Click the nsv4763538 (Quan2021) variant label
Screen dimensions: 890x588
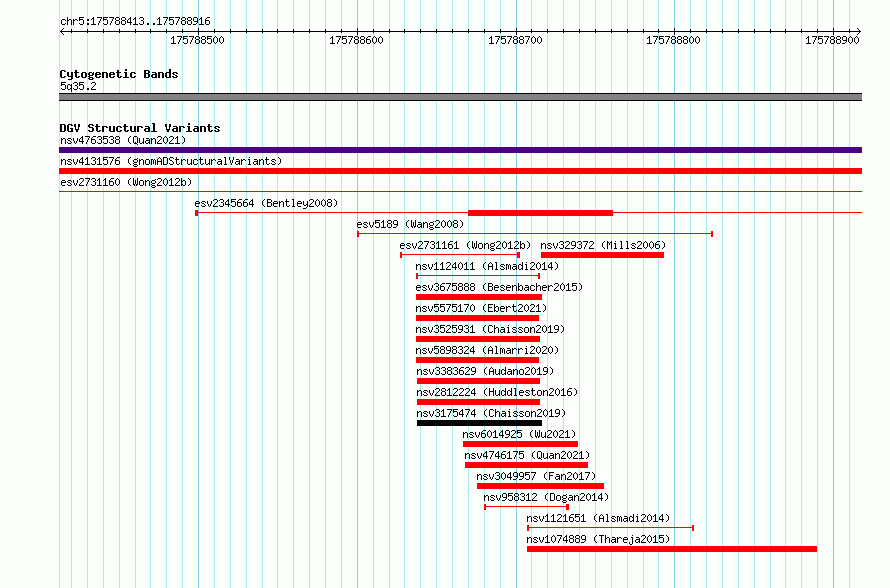(123, 140)
